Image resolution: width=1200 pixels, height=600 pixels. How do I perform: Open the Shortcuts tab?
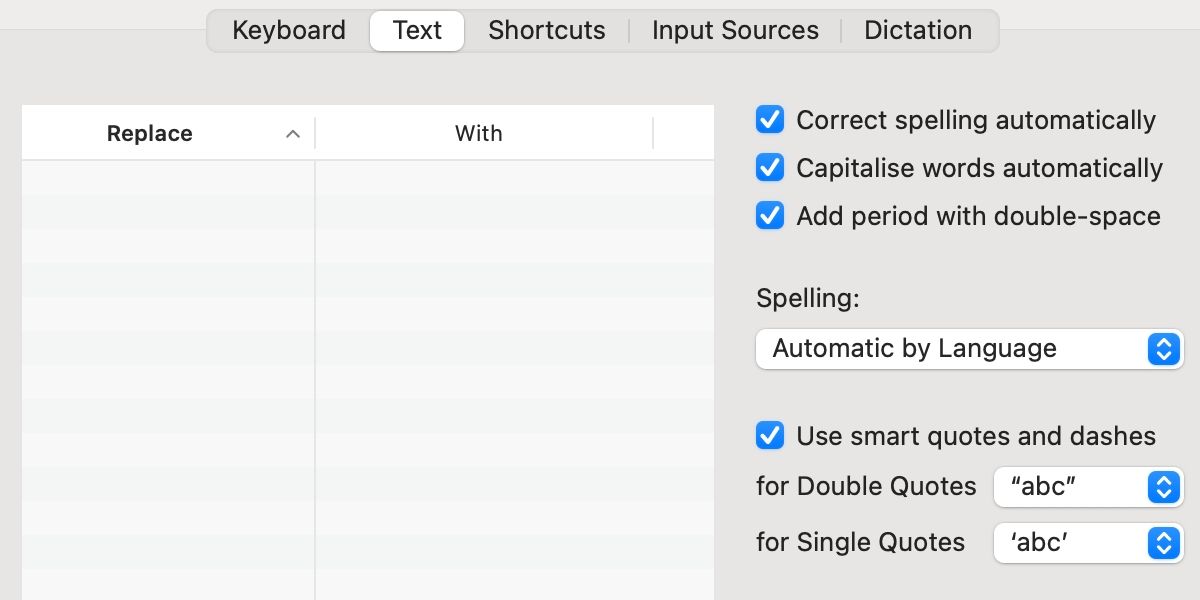[546, 31]
